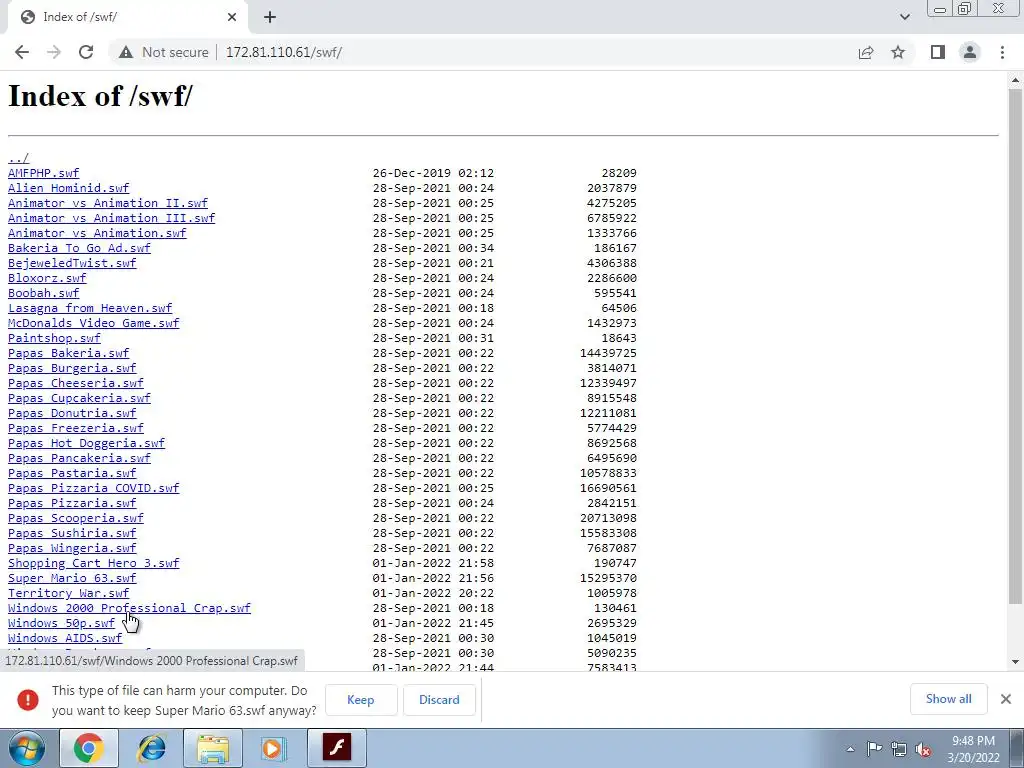Open the profile avatar icon

point(970,52)
